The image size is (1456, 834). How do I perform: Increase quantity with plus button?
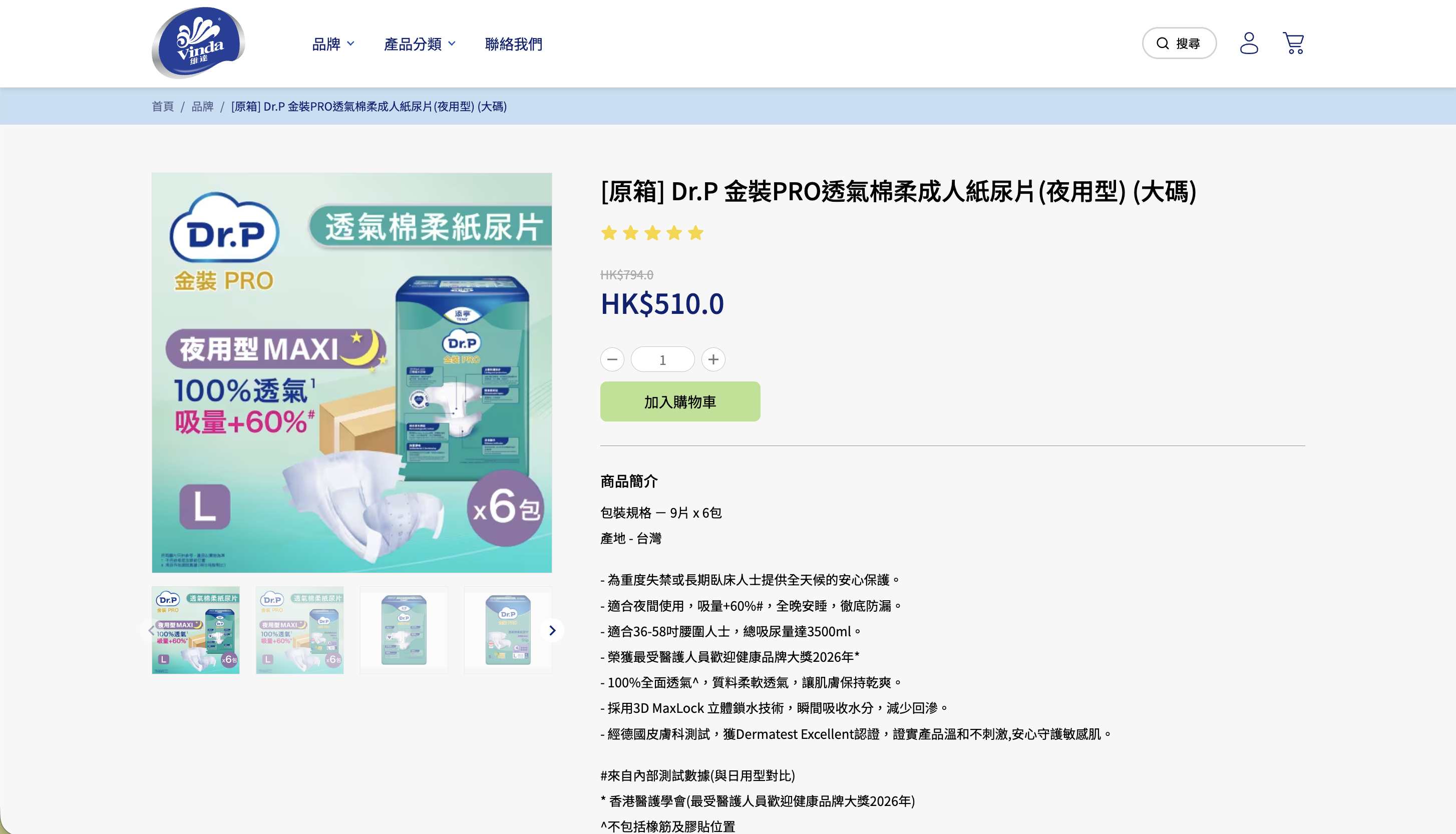(713, 360)
